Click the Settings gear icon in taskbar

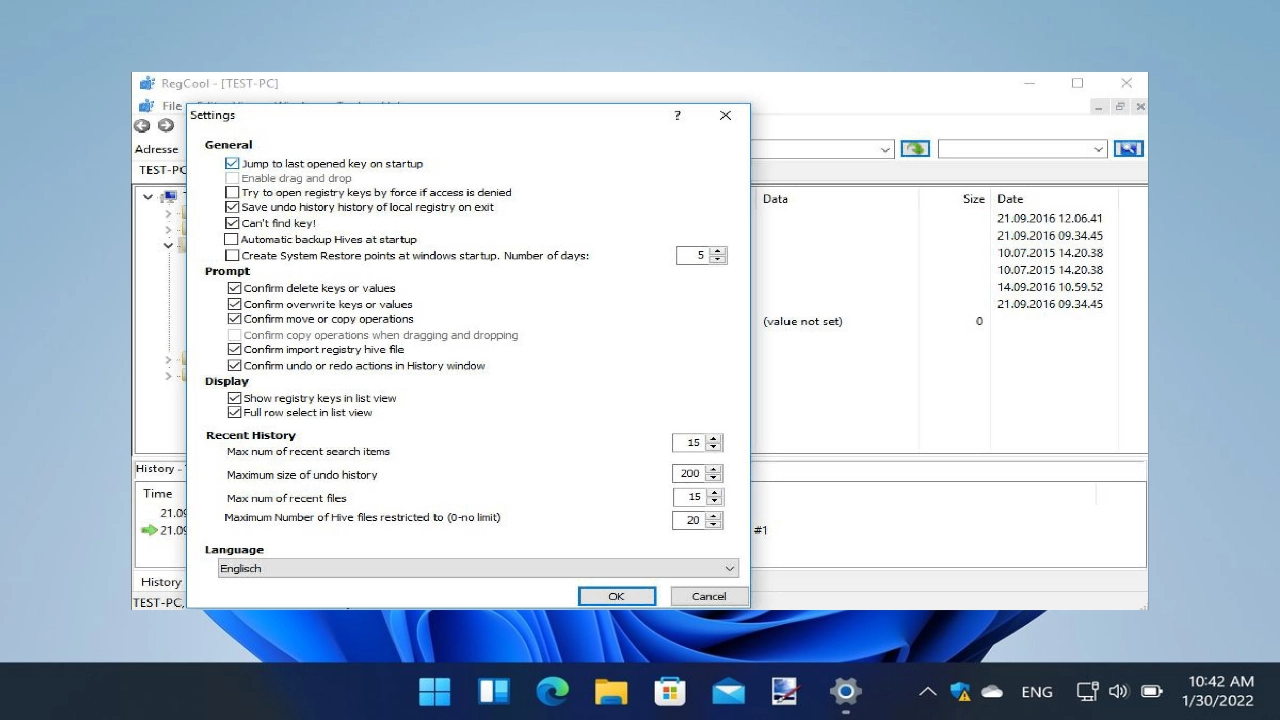click(x=845, y=691)
